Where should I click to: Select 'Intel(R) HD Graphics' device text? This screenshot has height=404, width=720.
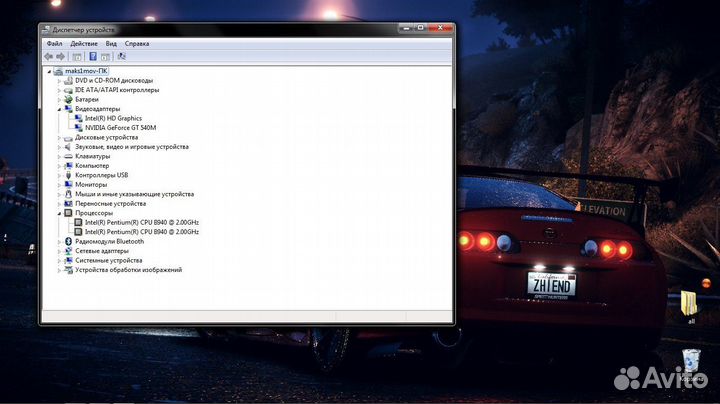pos(113,118)
